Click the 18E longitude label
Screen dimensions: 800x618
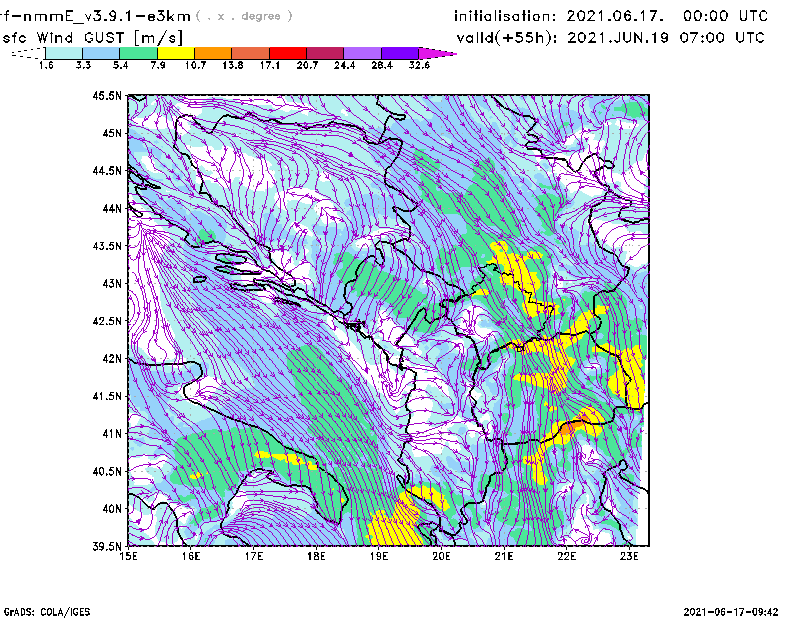point(316,556)
